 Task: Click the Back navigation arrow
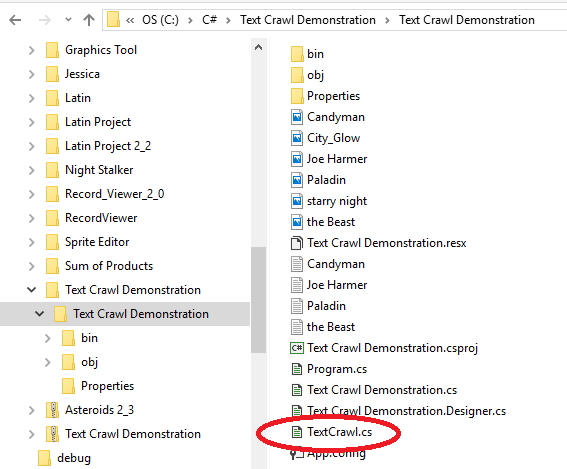pos(15,20)
